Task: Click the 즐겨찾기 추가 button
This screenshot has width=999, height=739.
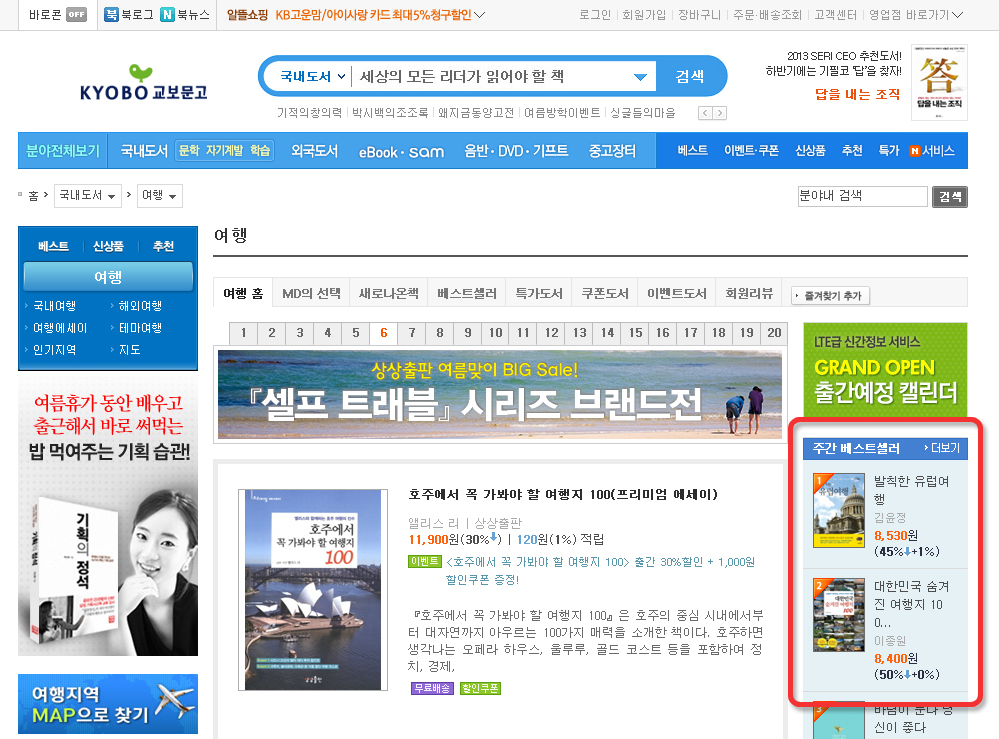Action: [830, 296]
